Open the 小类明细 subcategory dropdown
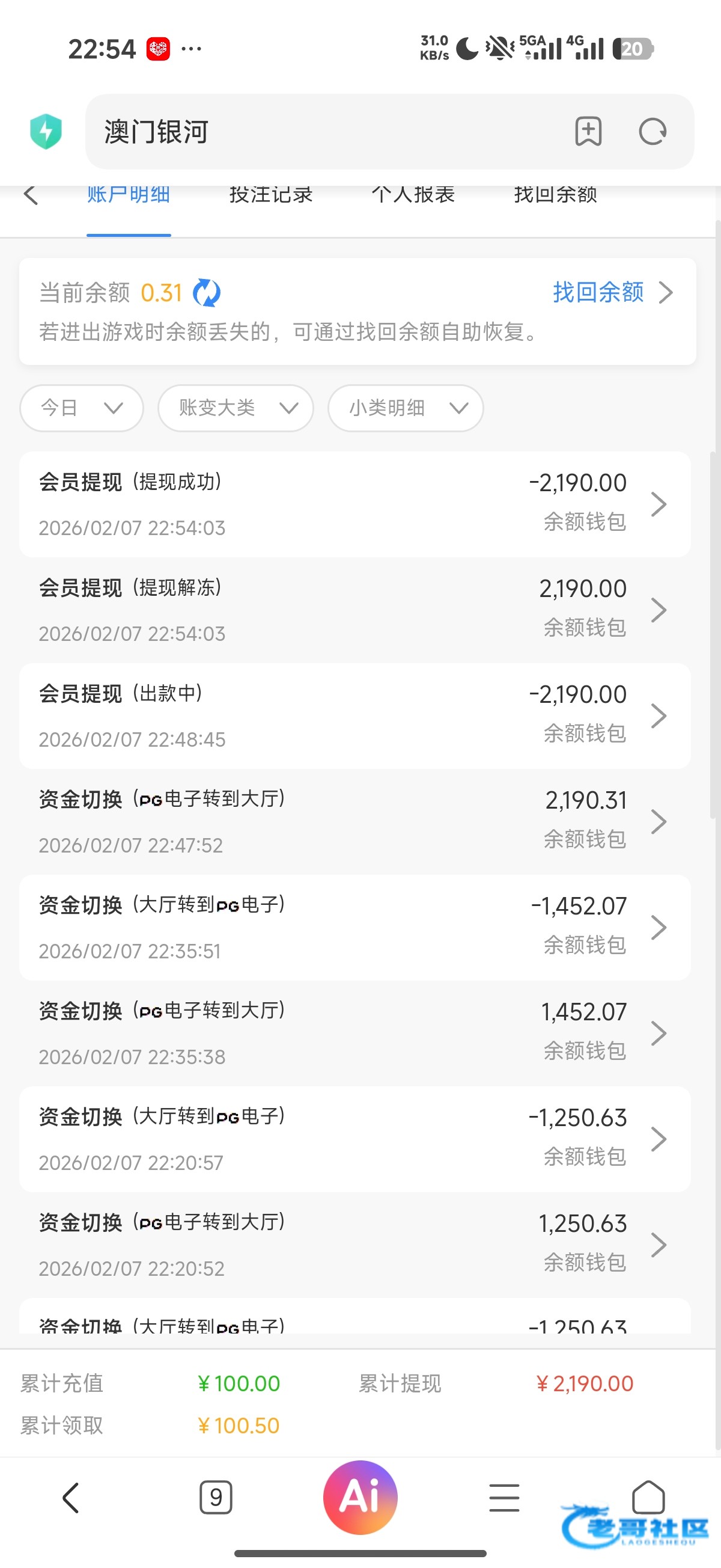The height and width of the screenshot is (1568, 721). pyautogui.click(x=405, y=408)
